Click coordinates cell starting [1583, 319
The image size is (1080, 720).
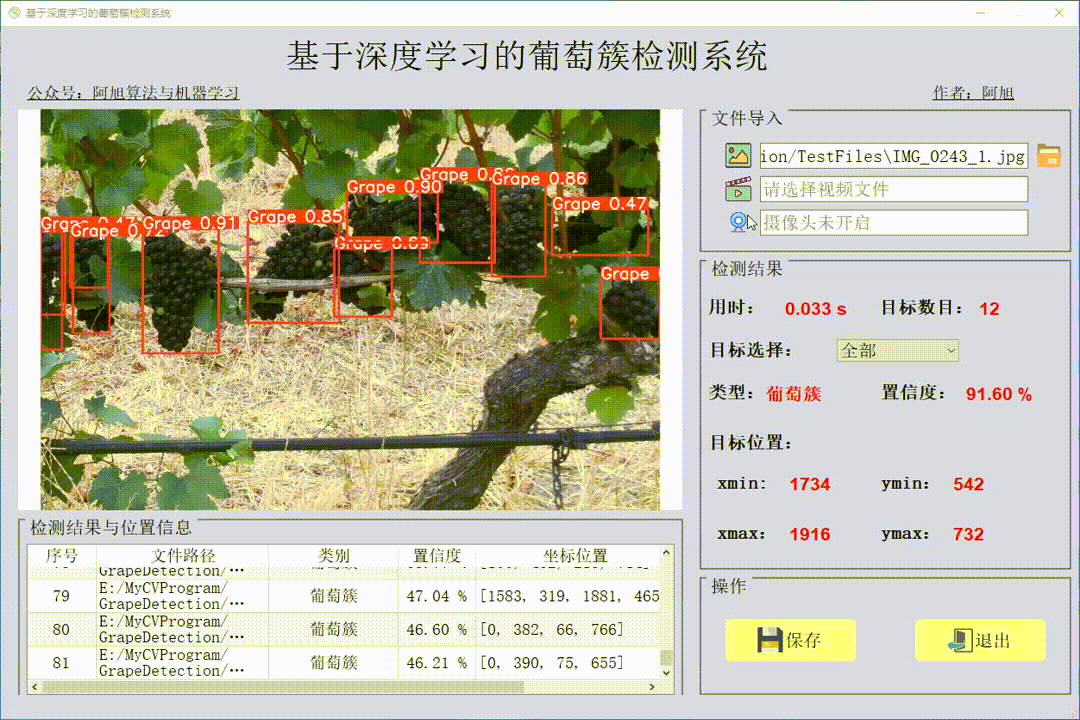point(568,596)
